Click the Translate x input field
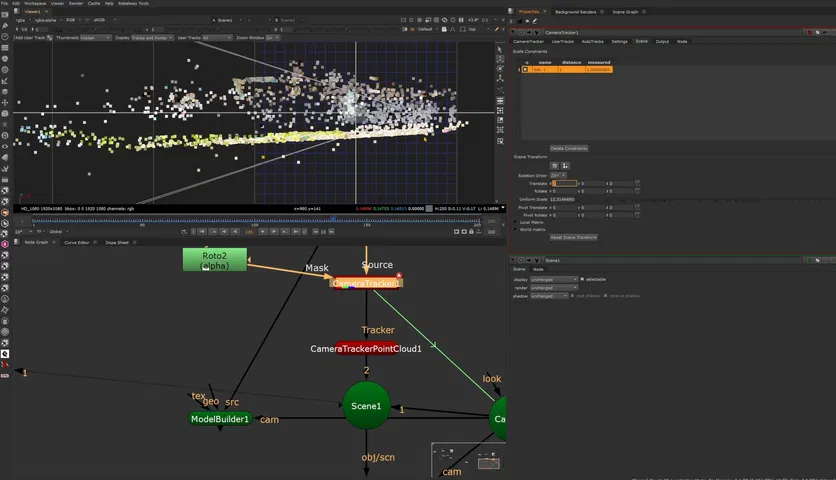 point(565,183)
